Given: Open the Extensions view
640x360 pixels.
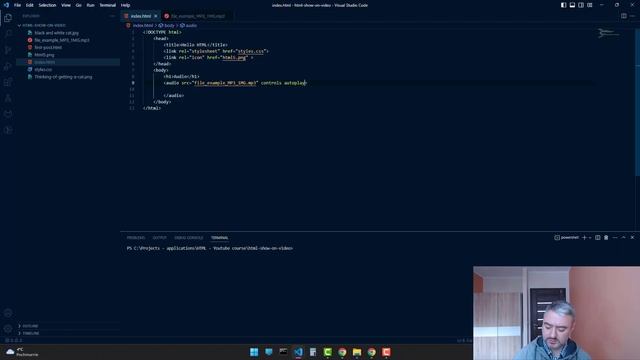Looking at the screenshot, I should pyautogui.click(x=8, y=82).
